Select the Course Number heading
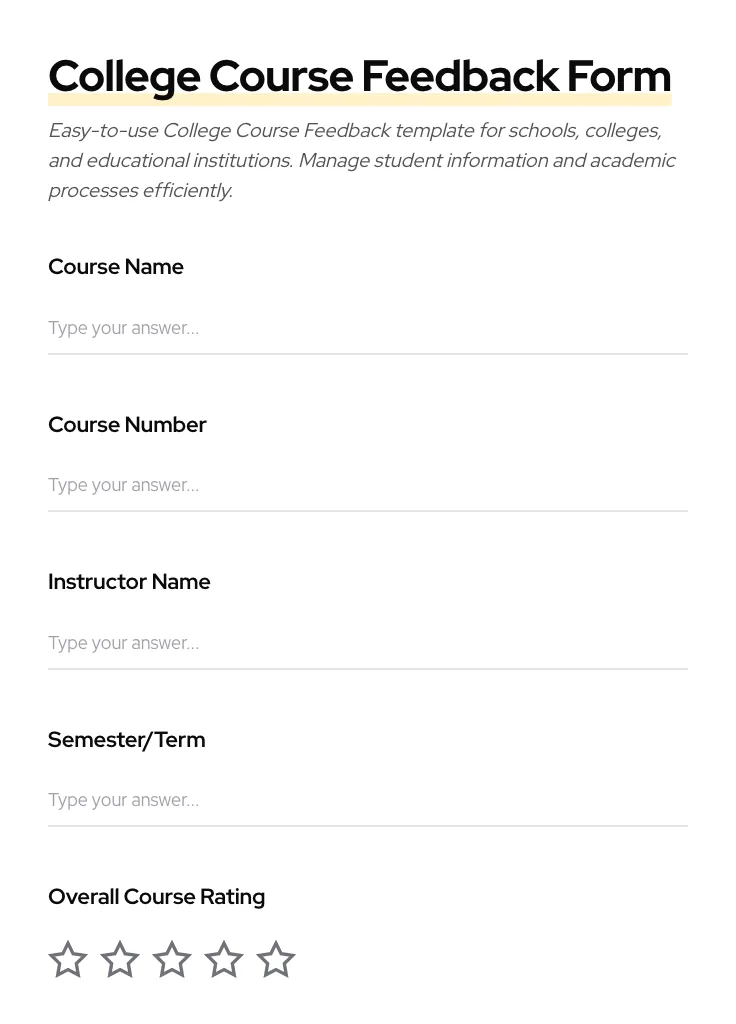Viewport: 736px width, 1024px height. 127,425
